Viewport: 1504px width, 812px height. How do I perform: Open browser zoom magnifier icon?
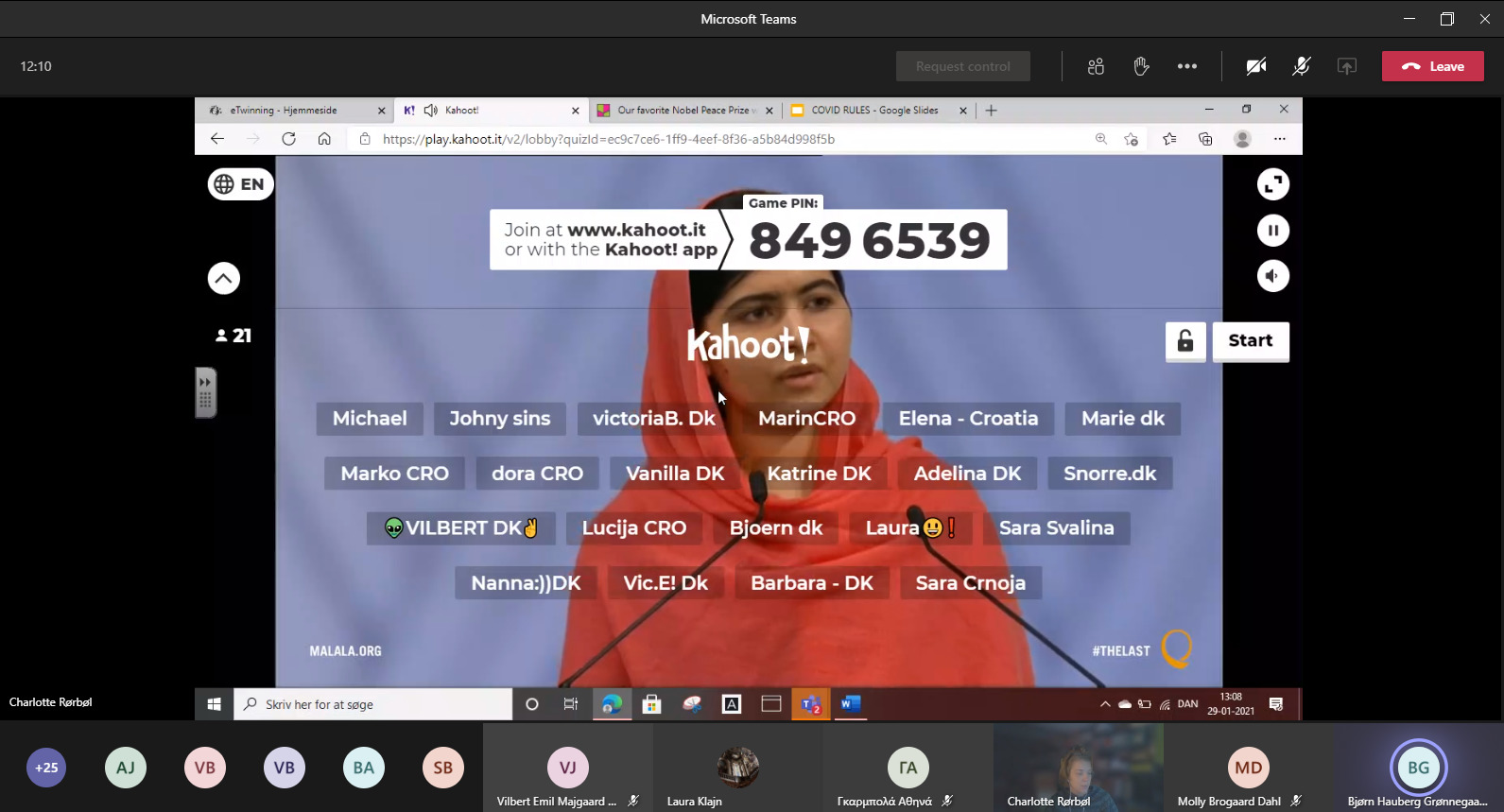coord(1101,139)
